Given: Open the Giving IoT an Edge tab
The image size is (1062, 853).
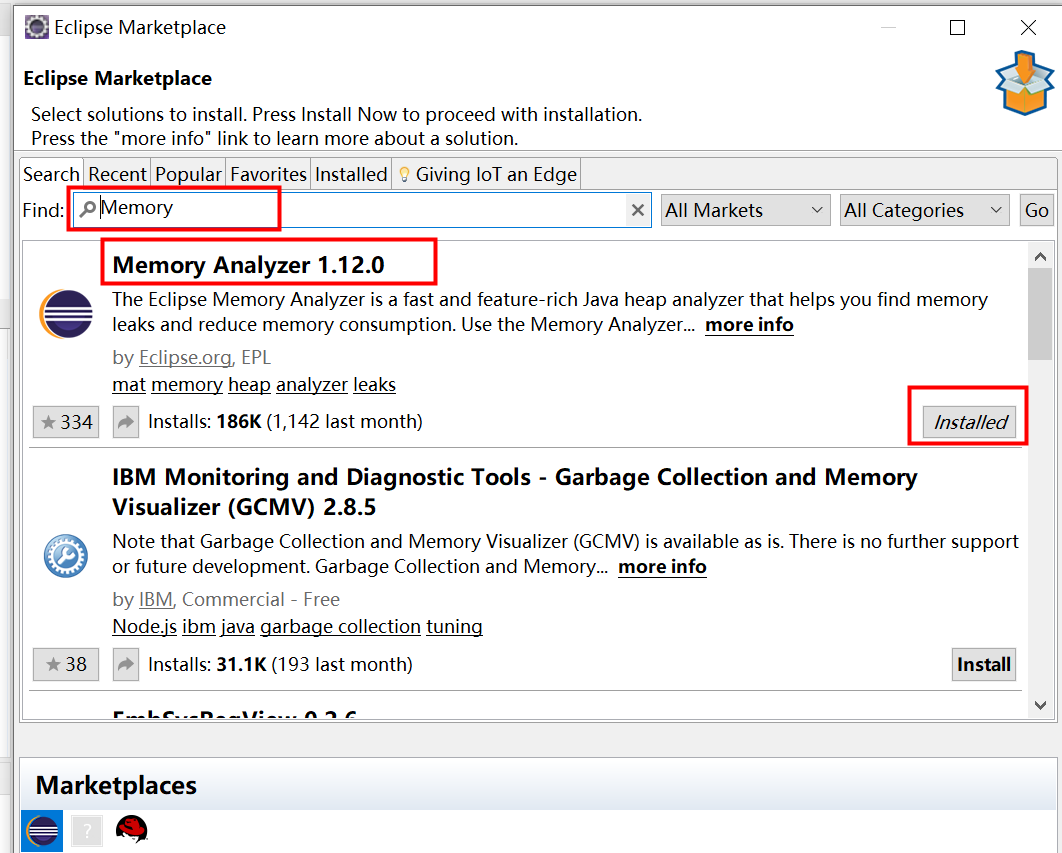Looking at the screenshot, I should tap(486, 174).
